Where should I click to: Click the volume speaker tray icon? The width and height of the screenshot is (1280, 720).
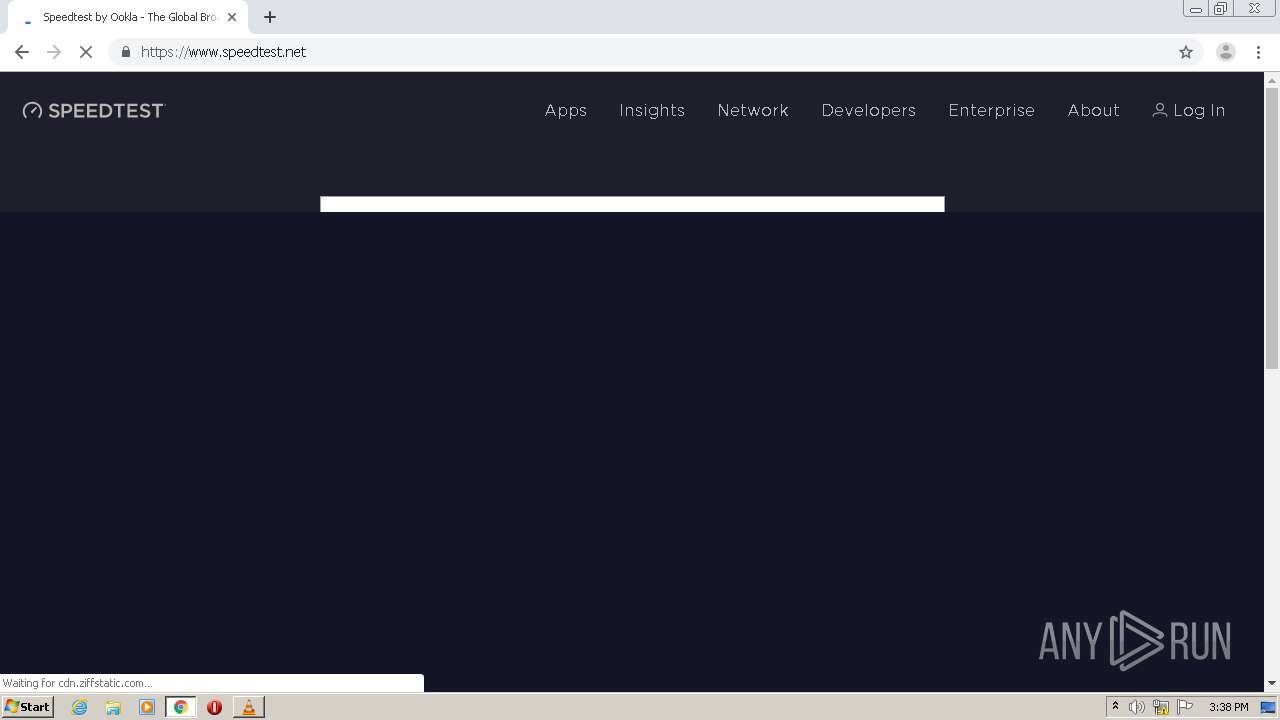[x=1137, y=707]
